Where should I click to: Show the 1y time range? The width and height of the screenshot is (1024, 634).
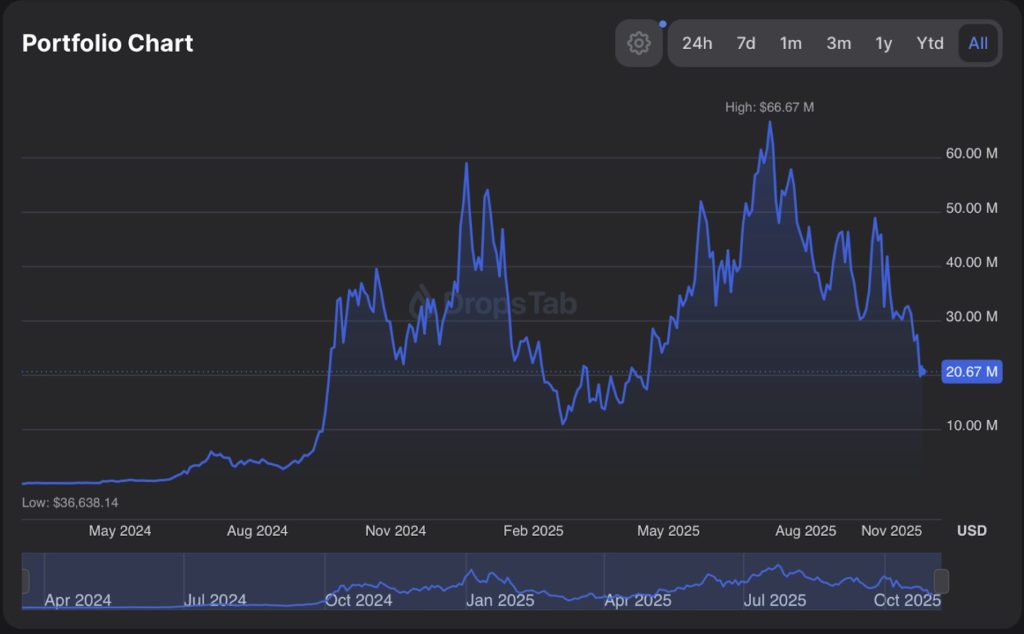click(884, 43)
